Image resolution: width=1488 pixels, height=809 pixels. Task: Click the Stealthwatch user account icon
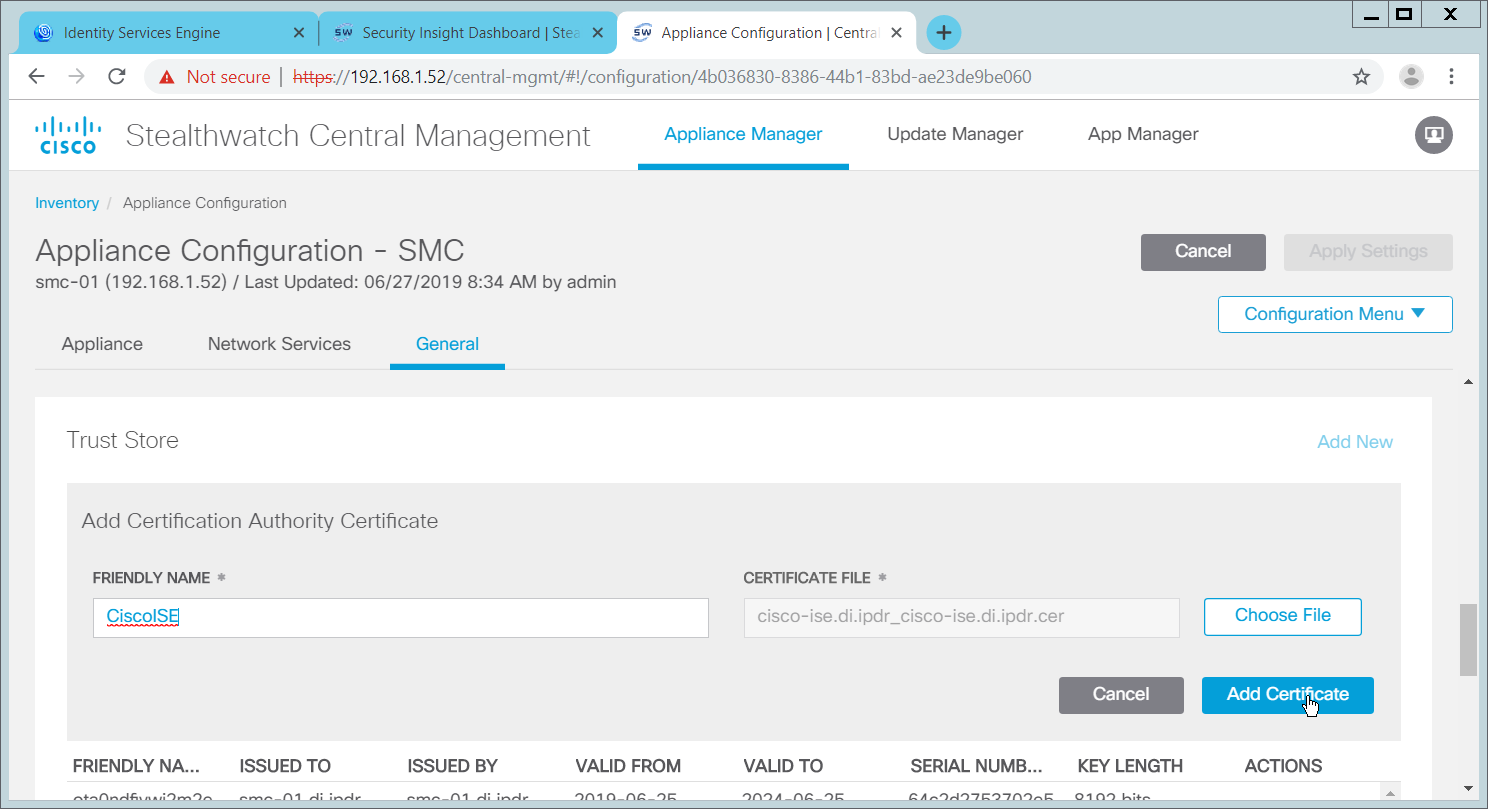coord(1433,134)
